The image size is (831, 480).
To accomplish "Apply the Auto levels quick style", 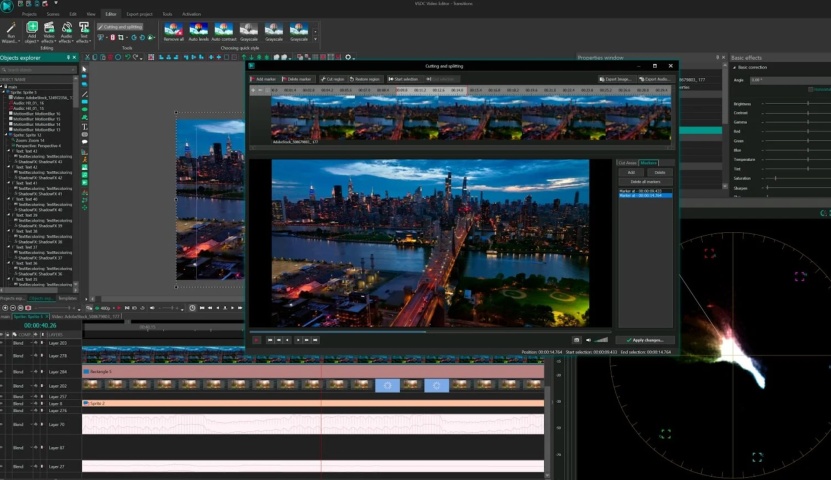I will coord(199,32).
